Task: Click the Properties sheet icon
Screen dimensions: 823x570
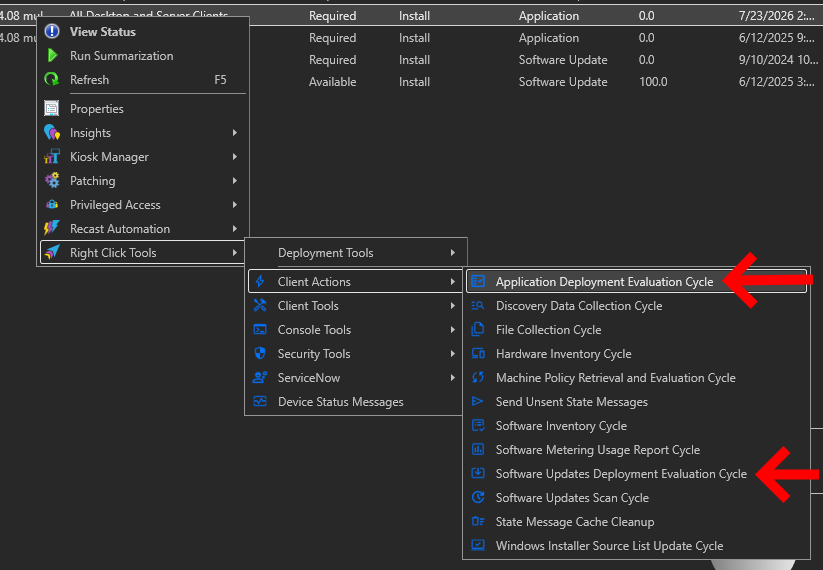Action: click(52, 109)
